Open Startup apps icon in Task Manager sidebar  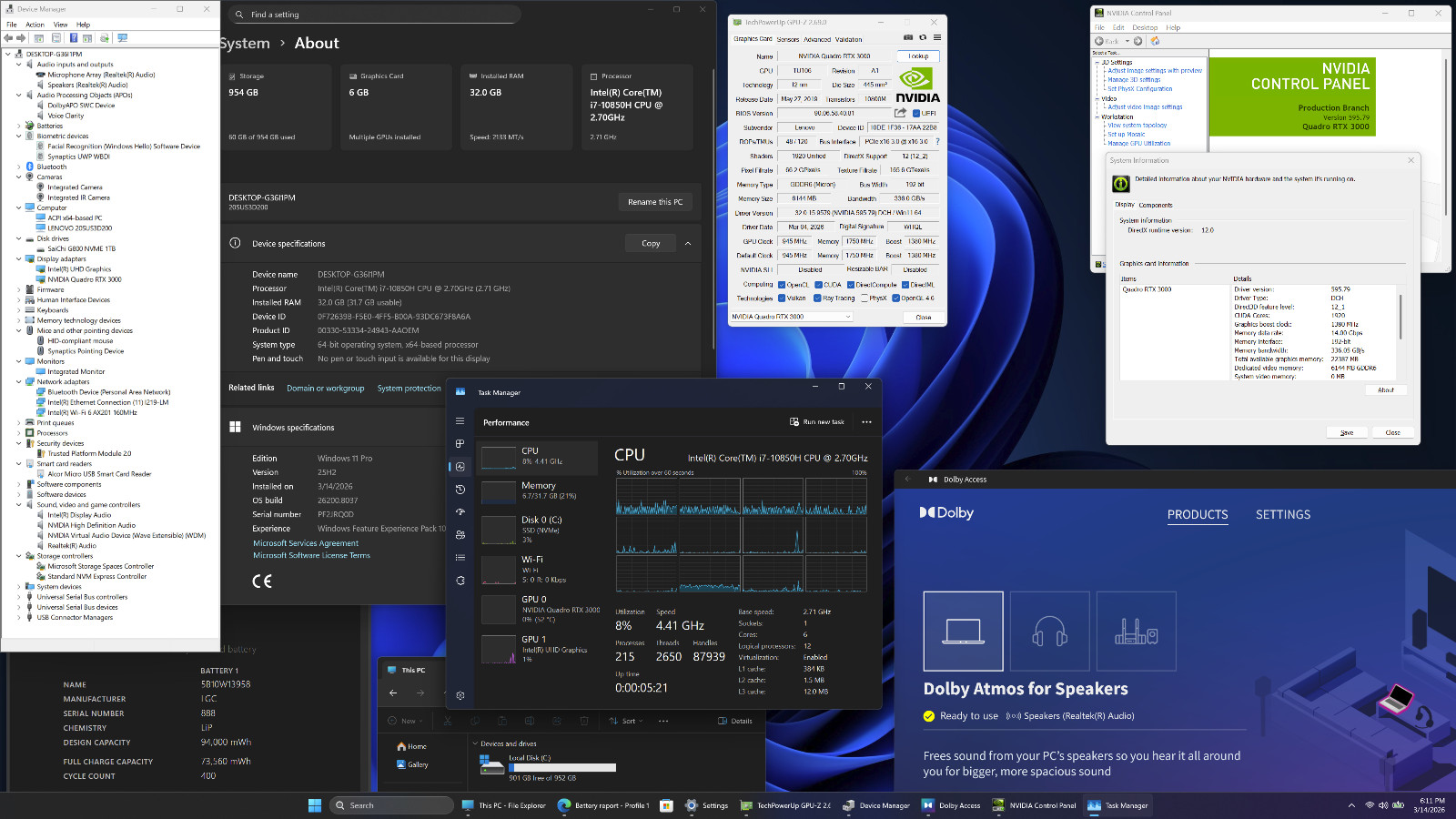coord(460,512)
